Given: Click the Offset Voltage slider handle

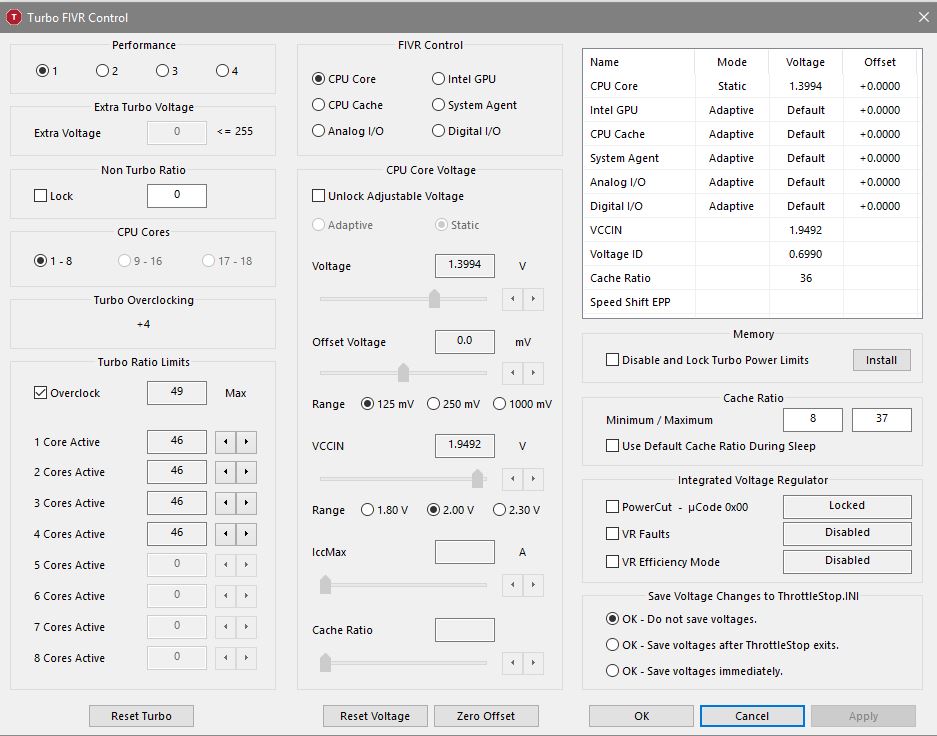Looking at the screenshot, I should click(403, 373).
